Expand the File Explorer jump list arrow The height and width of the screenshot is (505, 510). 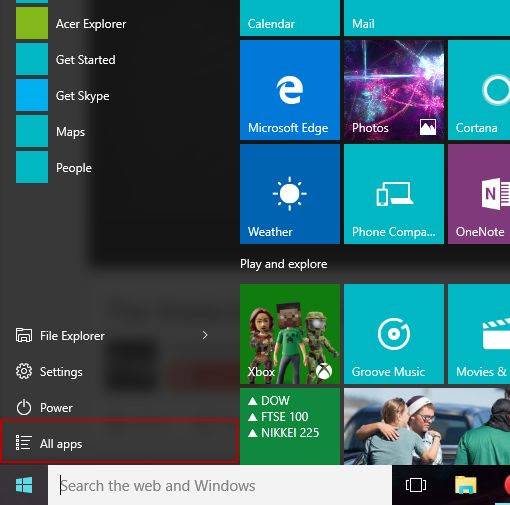(205, 335)
